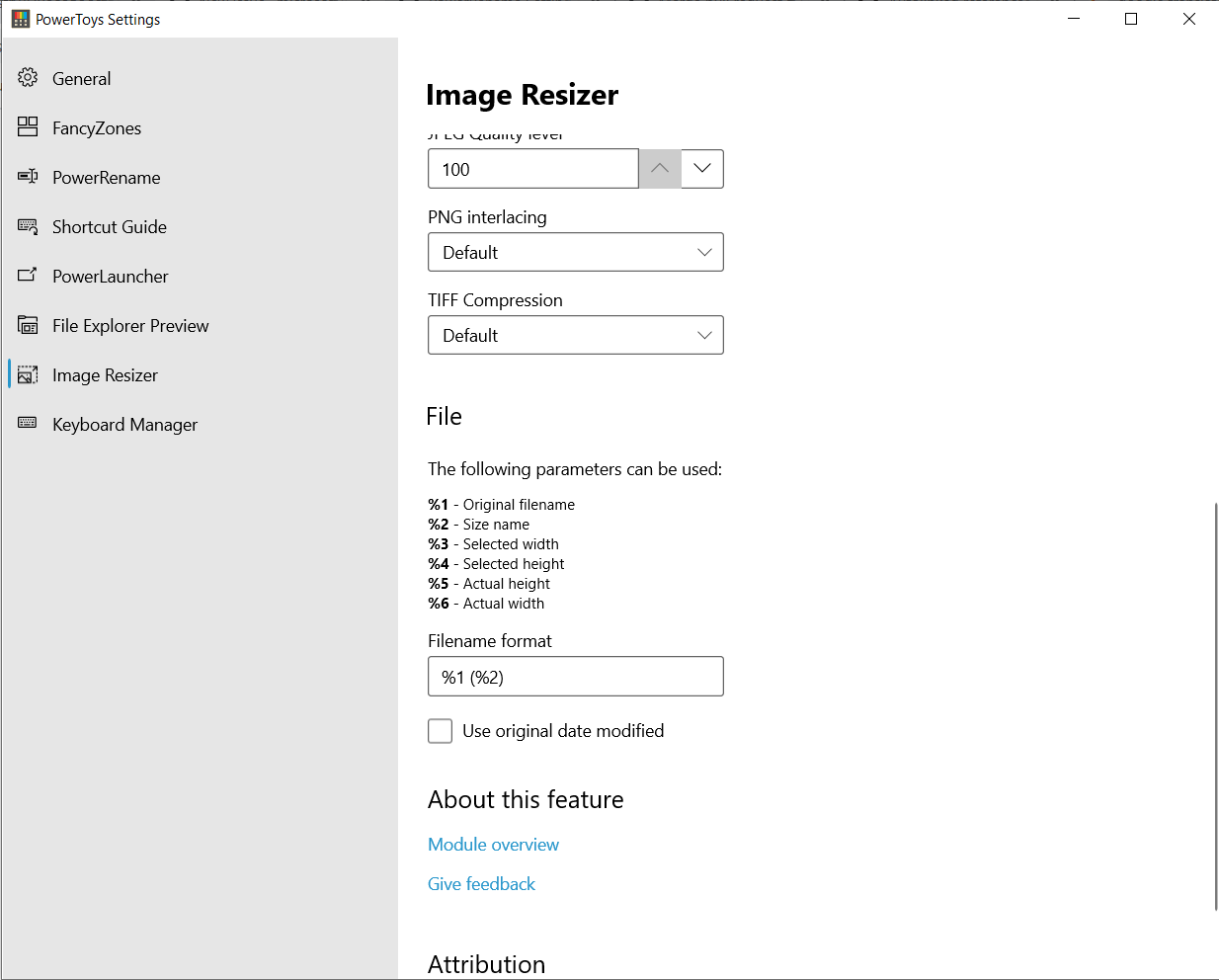
Task: Click the 'PNG interlacing' label
Action: [x=487, y=217]
